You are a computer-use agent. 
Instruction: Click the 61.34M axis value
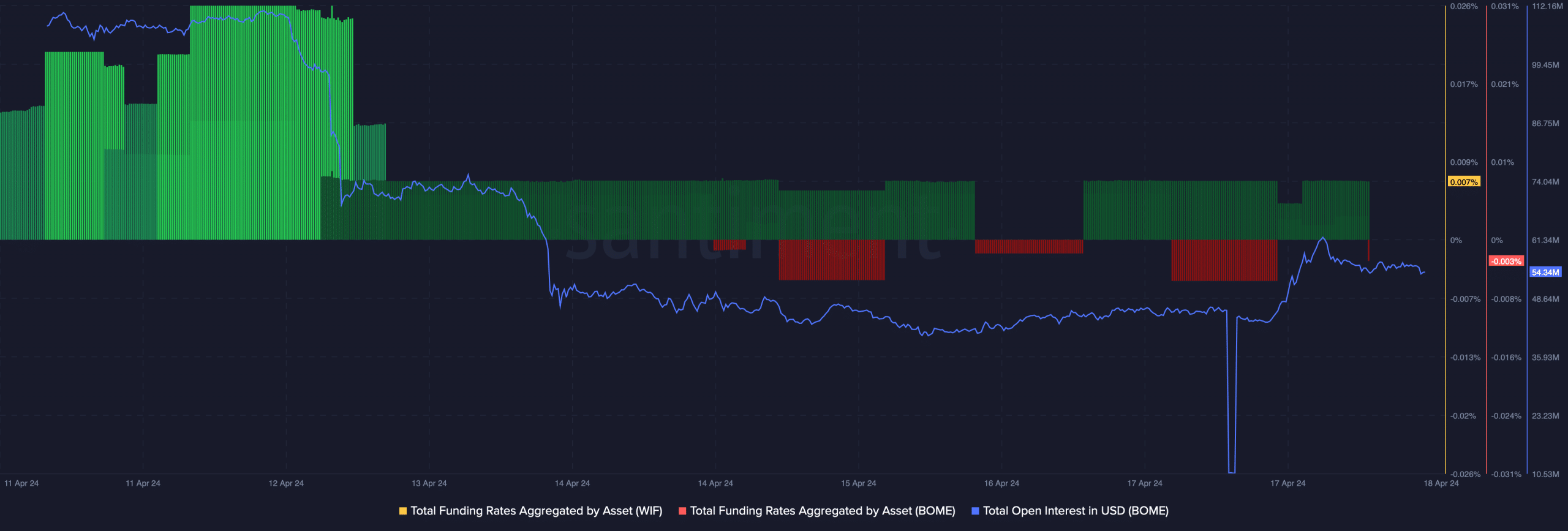(x=1545, y=240)
